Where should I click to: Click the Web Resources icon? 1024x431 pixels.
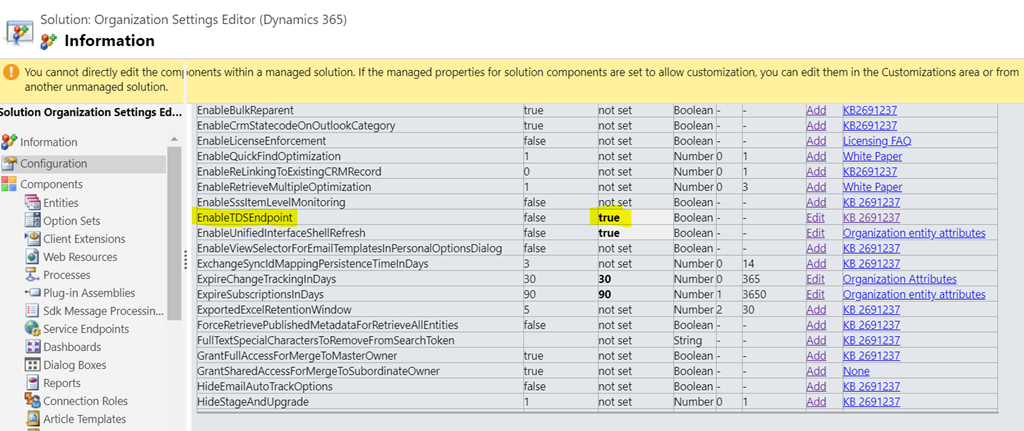(33, 257)
